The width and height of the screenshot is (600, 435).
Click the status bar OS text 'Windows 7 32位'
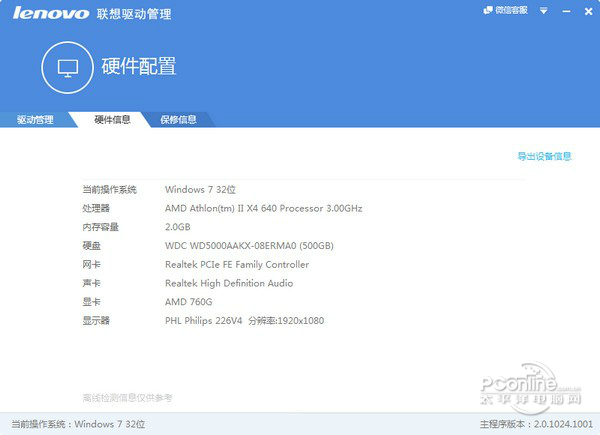109,424
